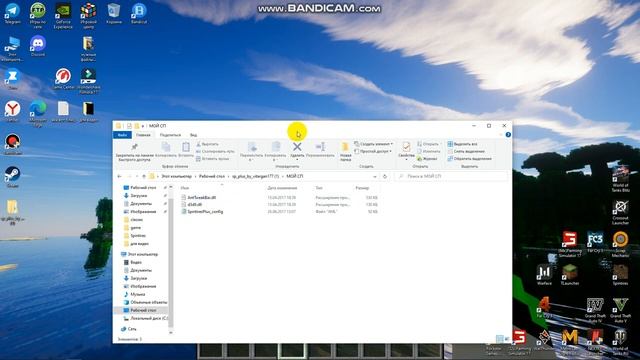
Task: Switch to the Home (Главная) ribbon tab
Action: (143, 135)
